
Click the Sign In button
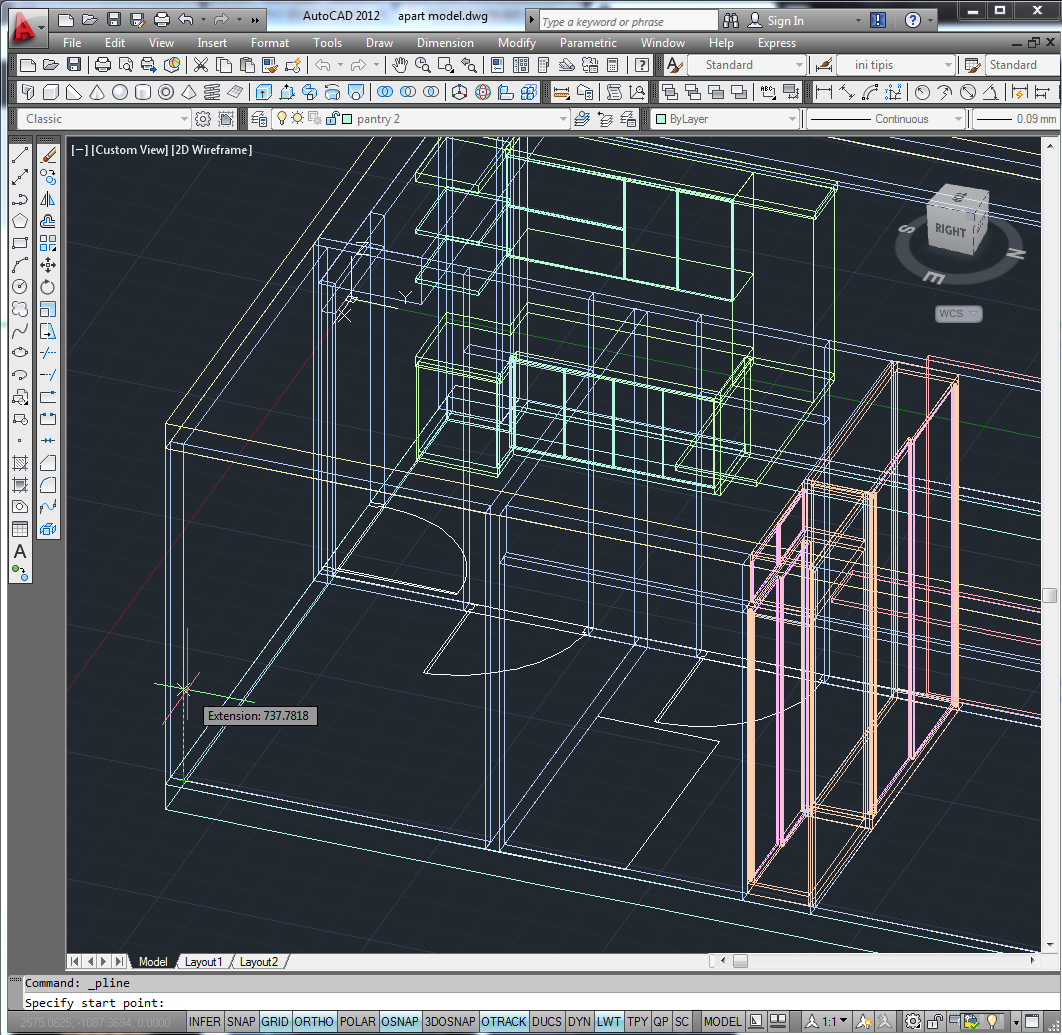(x=785, y=20)
